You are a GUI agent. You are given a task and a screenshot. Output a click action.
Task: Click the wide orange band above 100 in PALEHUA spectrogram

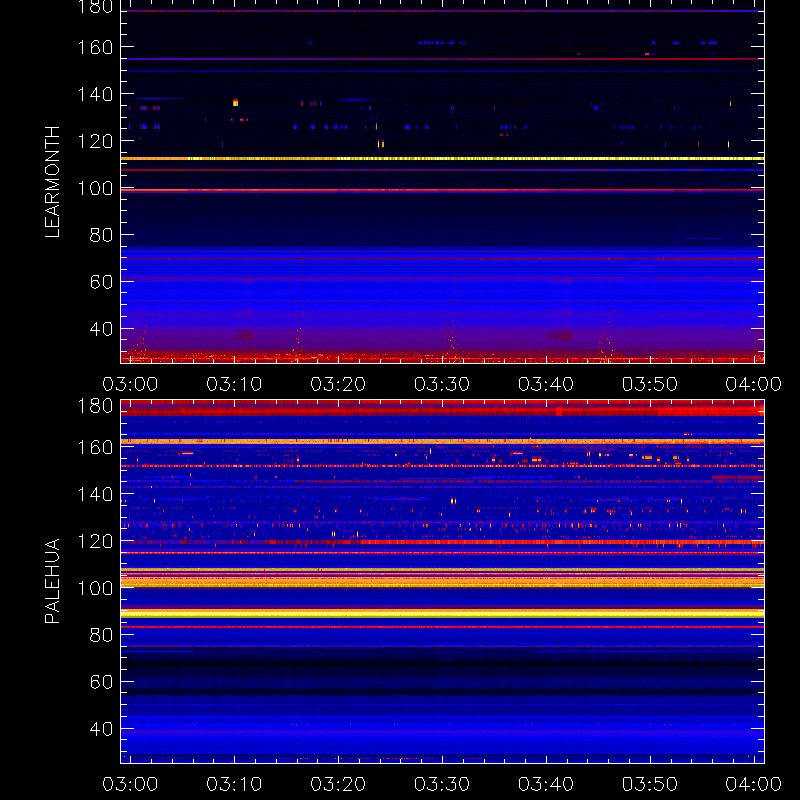coord(442,581)
